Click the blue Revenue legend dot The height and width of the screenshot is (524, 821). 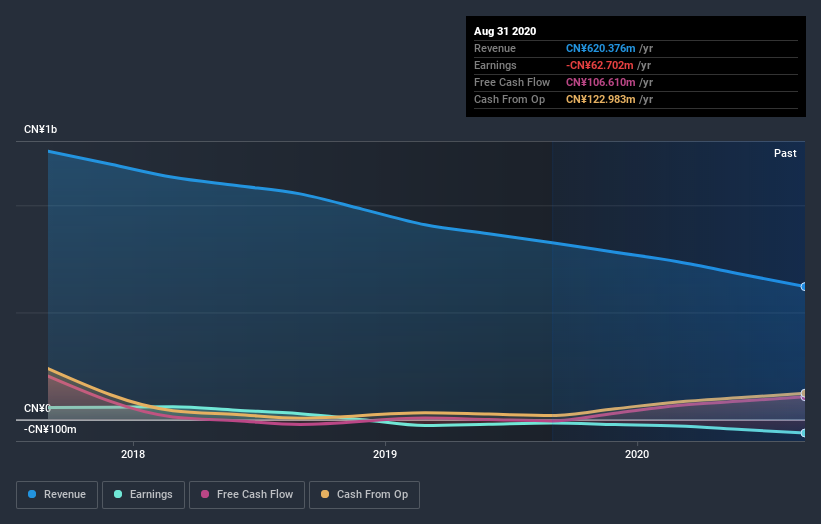(x=32, y=494)
